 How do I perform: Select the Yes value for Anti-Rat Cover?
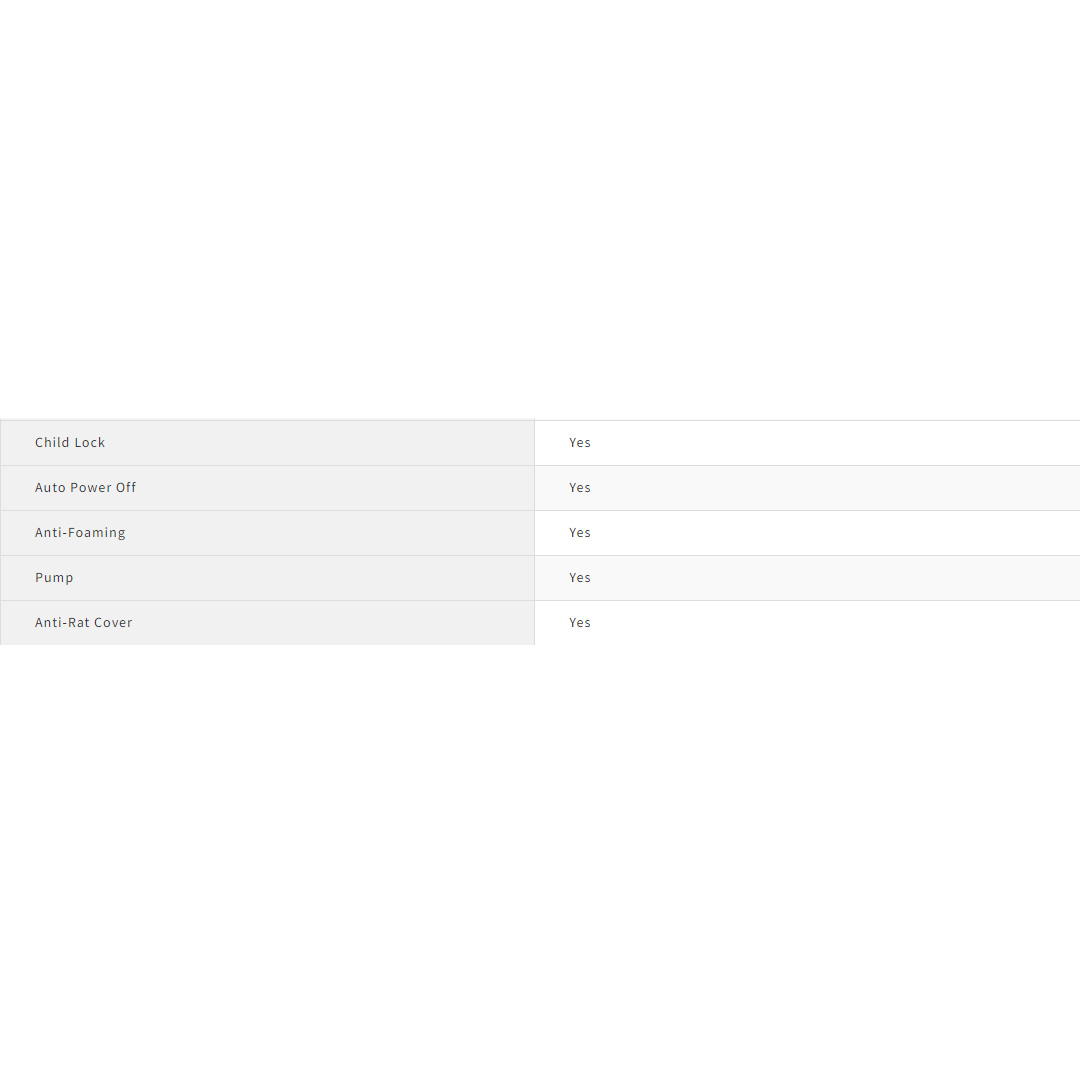tap(580, 622)
